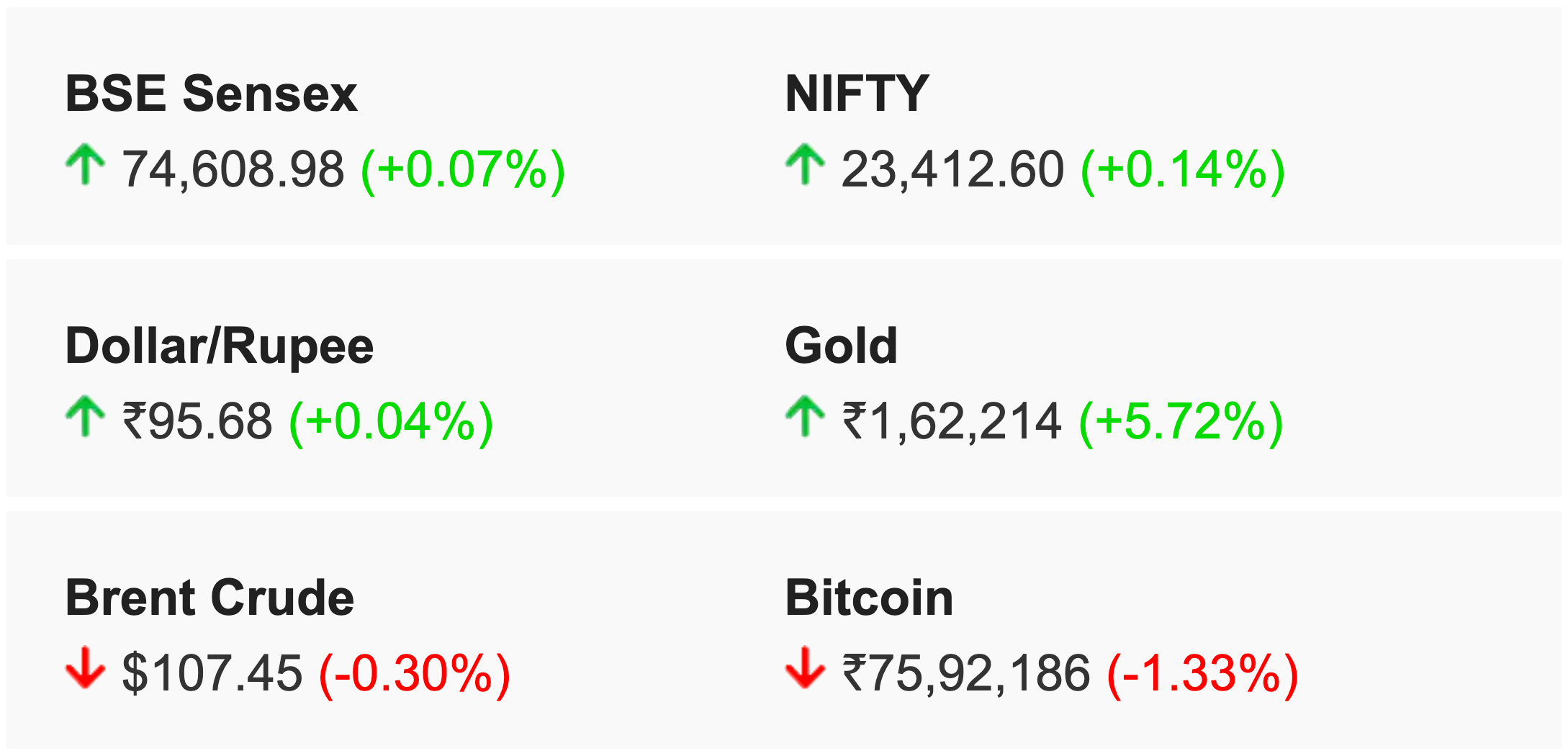Open the Dollar/Rupee heading
1568x756 pixels.
coord(220,347)
